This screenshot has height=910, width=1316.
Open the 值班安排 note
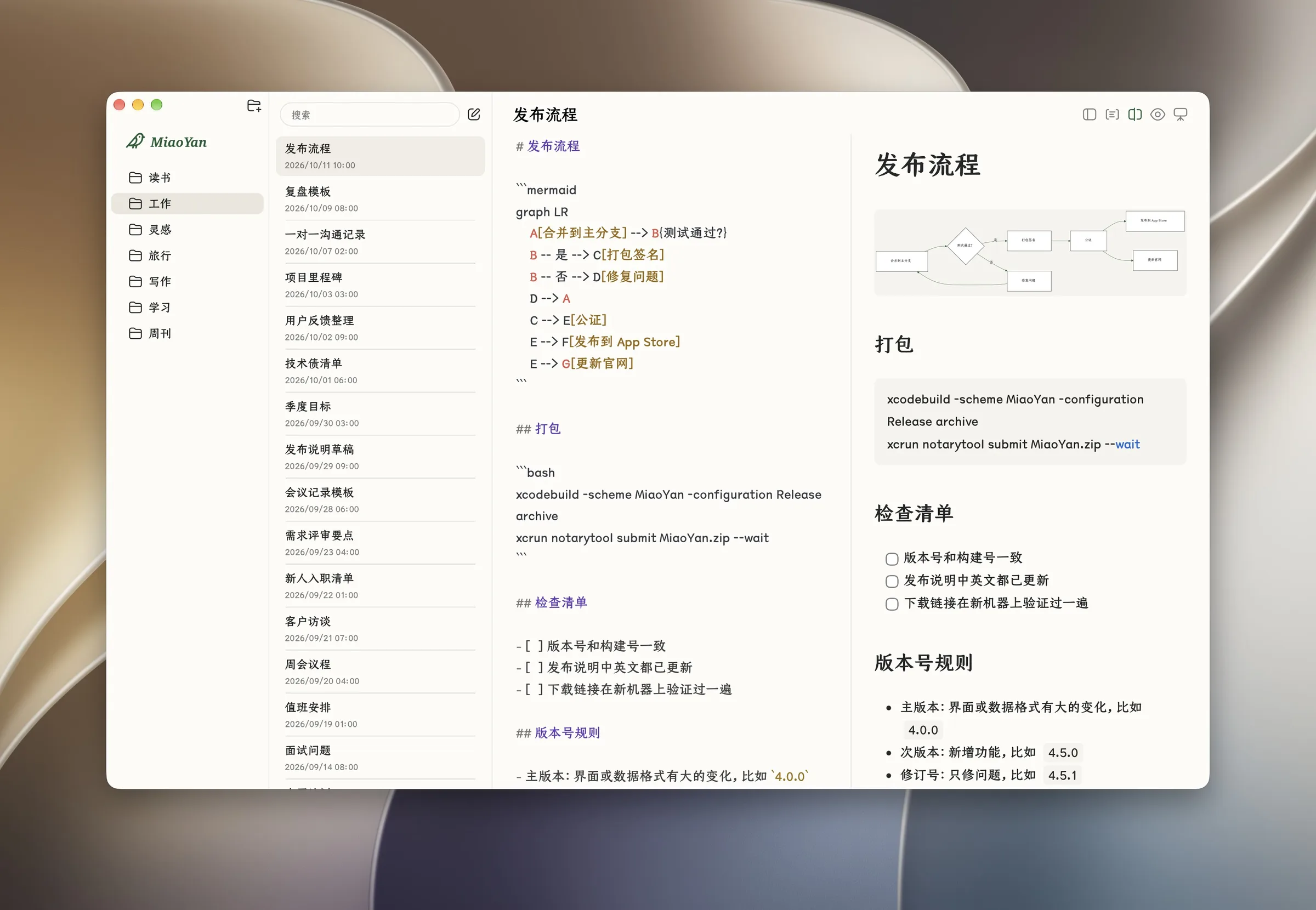point(381,715)
